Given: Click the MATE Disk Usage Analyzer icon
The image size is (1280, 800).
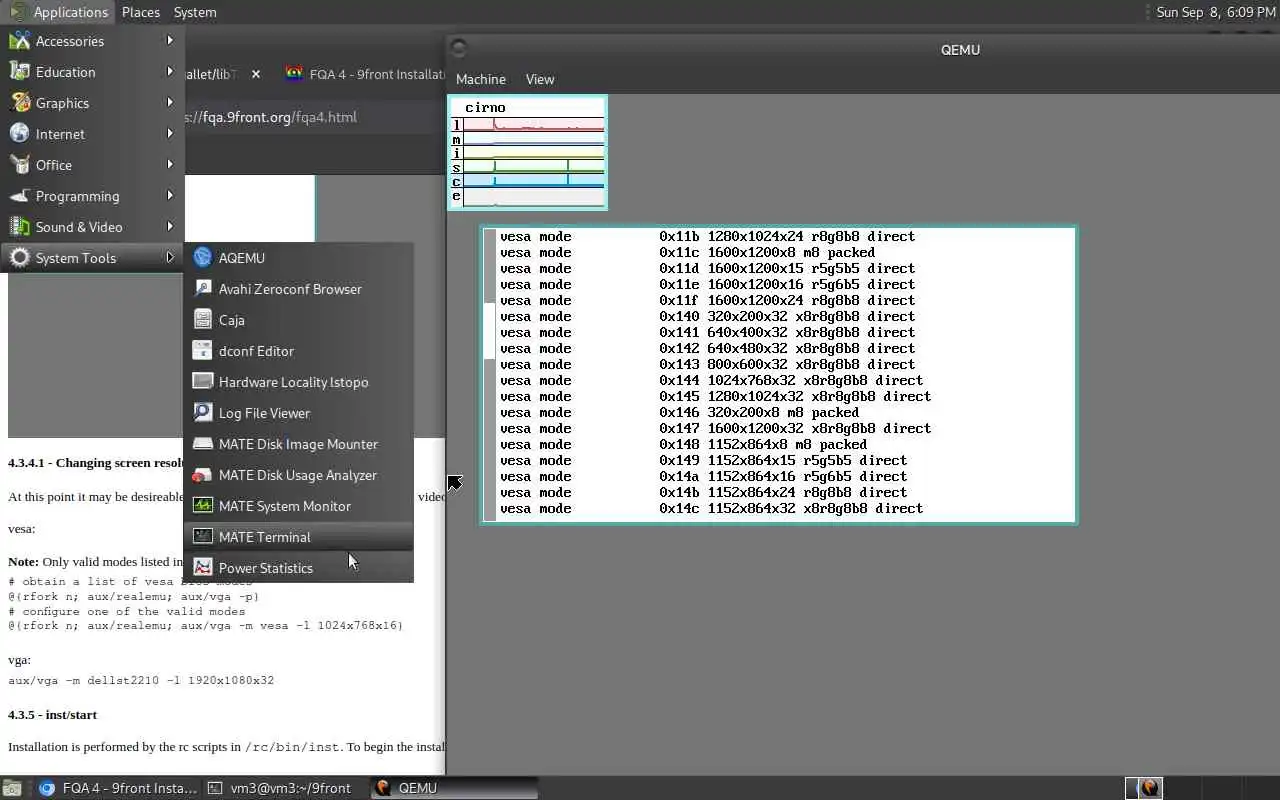Looking at the screenshot, I should point(203,475).
